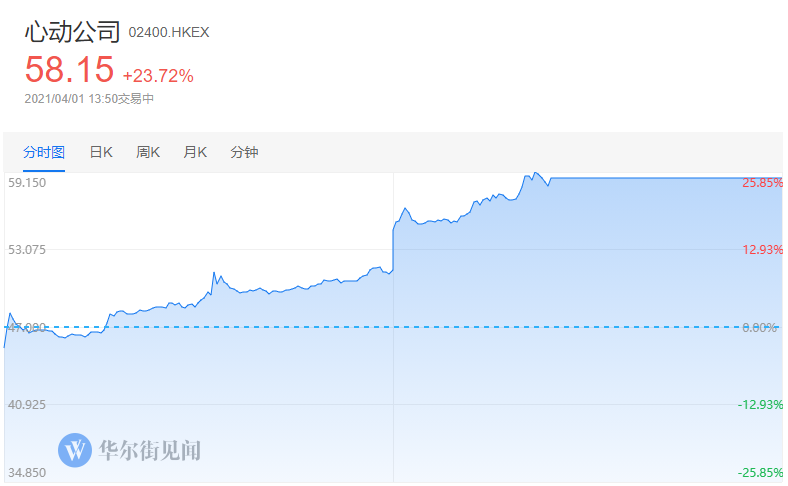Click the 34.850 bottom price axis label
The width and height of the screenshot is (788, 486).
coord(27,473)
